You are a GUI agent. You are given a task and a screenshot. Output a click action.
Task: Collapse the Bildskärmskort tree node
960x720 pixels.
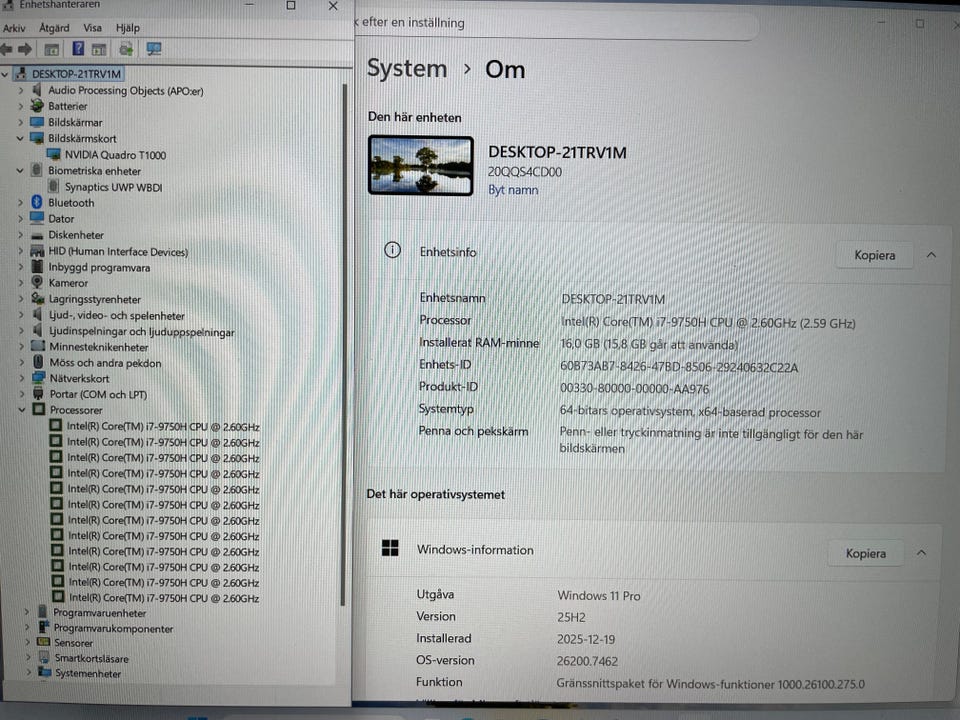(x=20, y=139)
